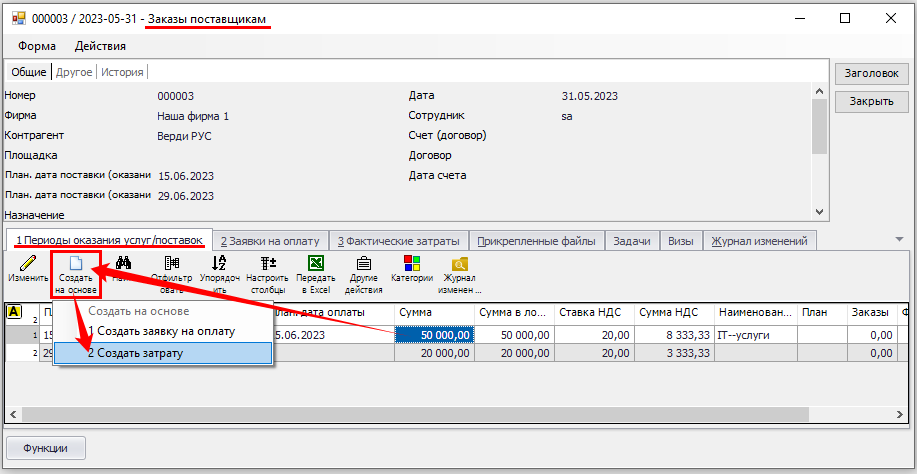Viewport: 917px width, 474px height.
Task: Open the История tab
Action: tap(123, 72)
